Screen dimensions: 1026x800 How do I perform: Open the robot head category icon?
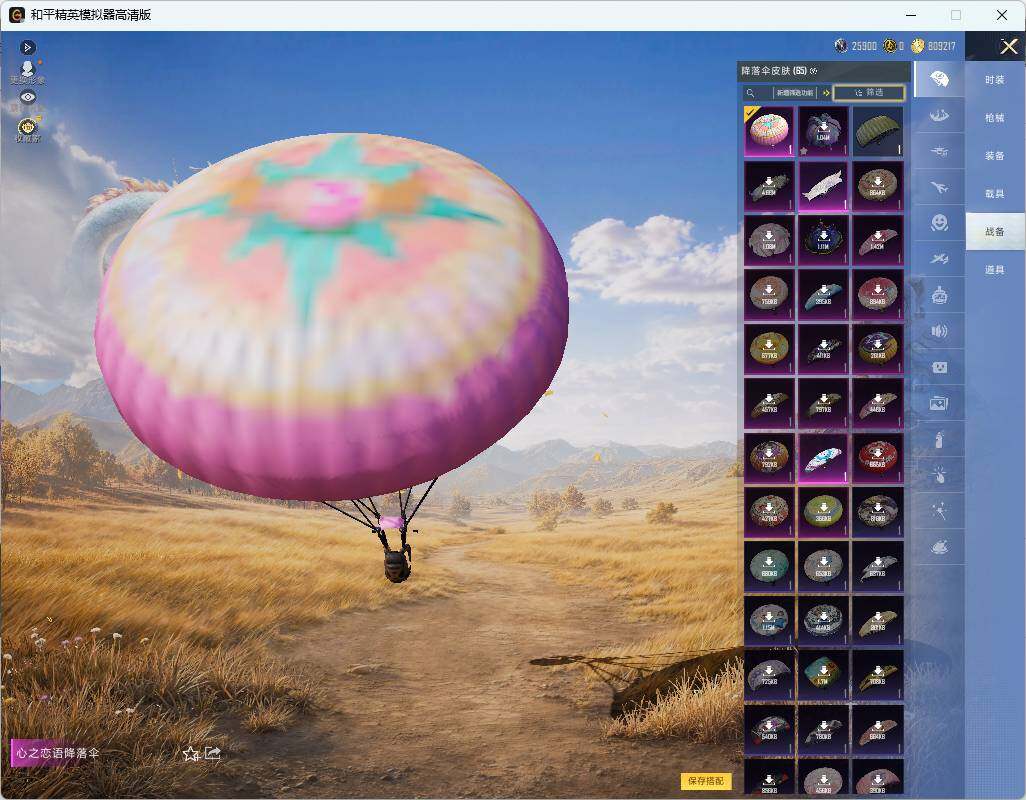939,295
